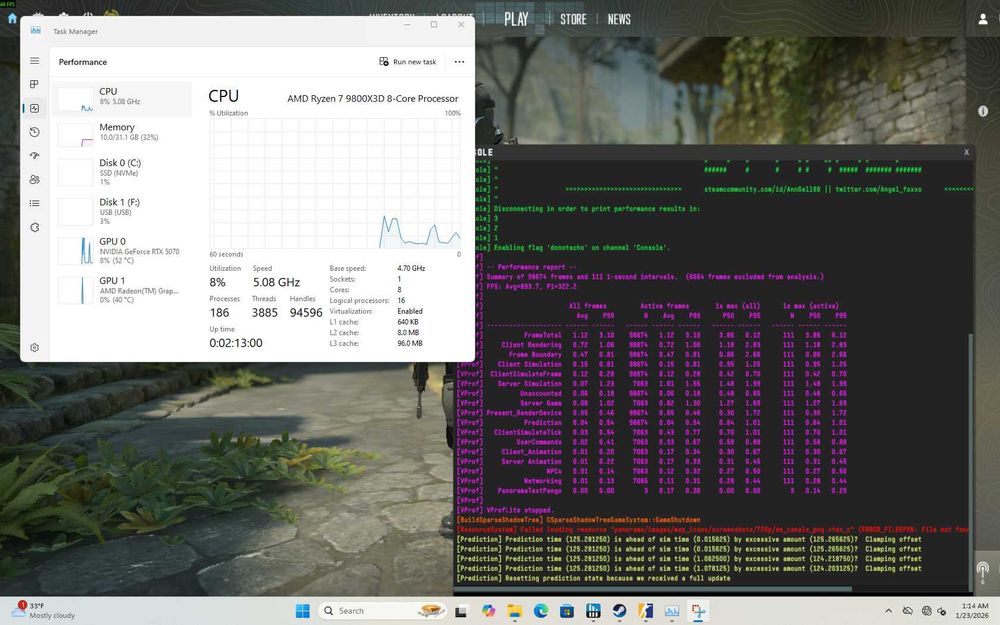Image resolution: width=1000 pixels, height=625 pixels.
Task: Click the AMD Ryzen 7 9800X3D processor name
Action: [x=372, y=99]
